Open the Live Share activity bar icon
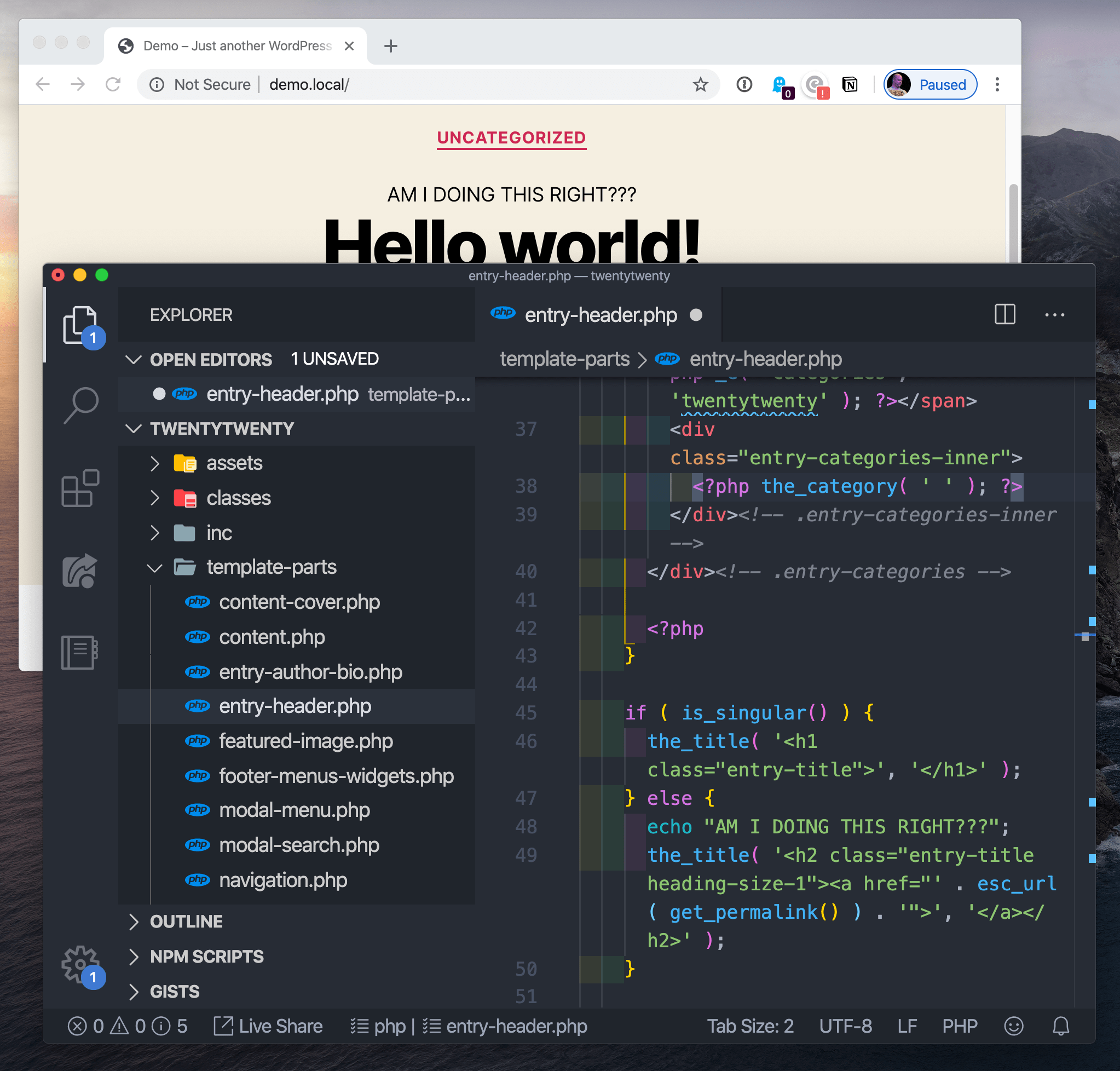The width and height of the screenshot is (1120, 1071). [80, 571]
